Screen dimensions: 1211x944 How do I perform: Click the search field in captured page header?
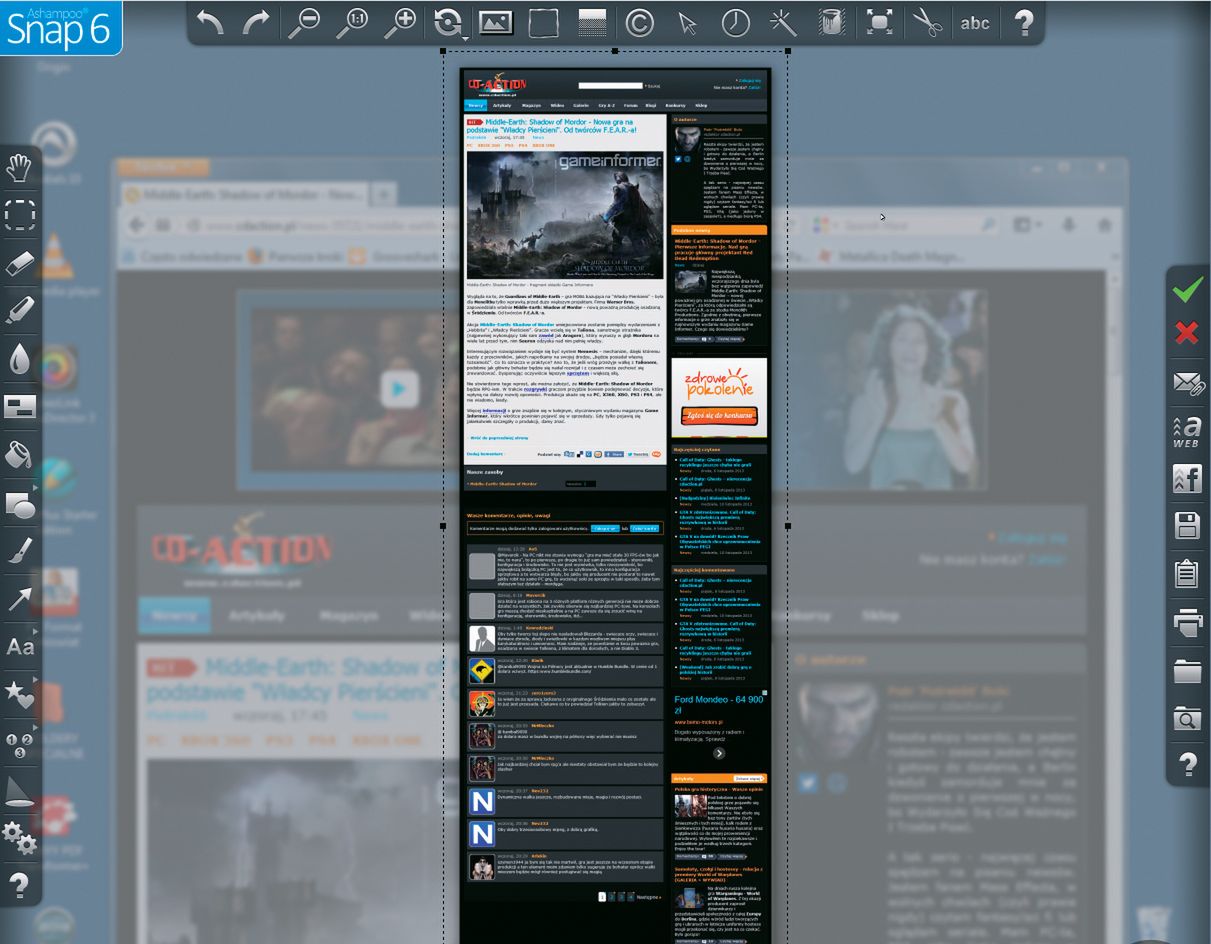tap(610, 86)
